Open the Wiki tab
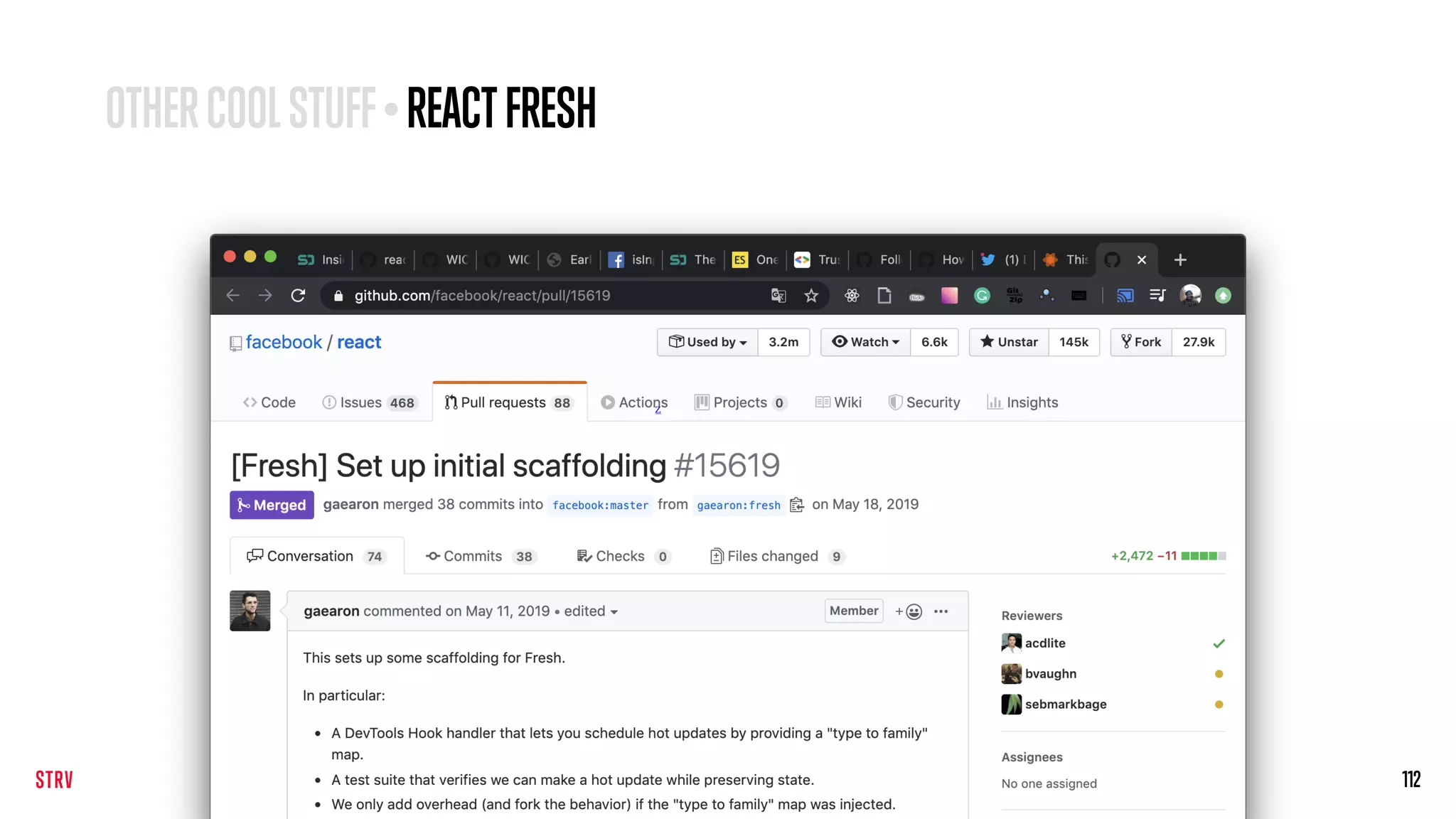This screenshot has width=1456, height=819. pyautogui.click(x=839, y=402)
